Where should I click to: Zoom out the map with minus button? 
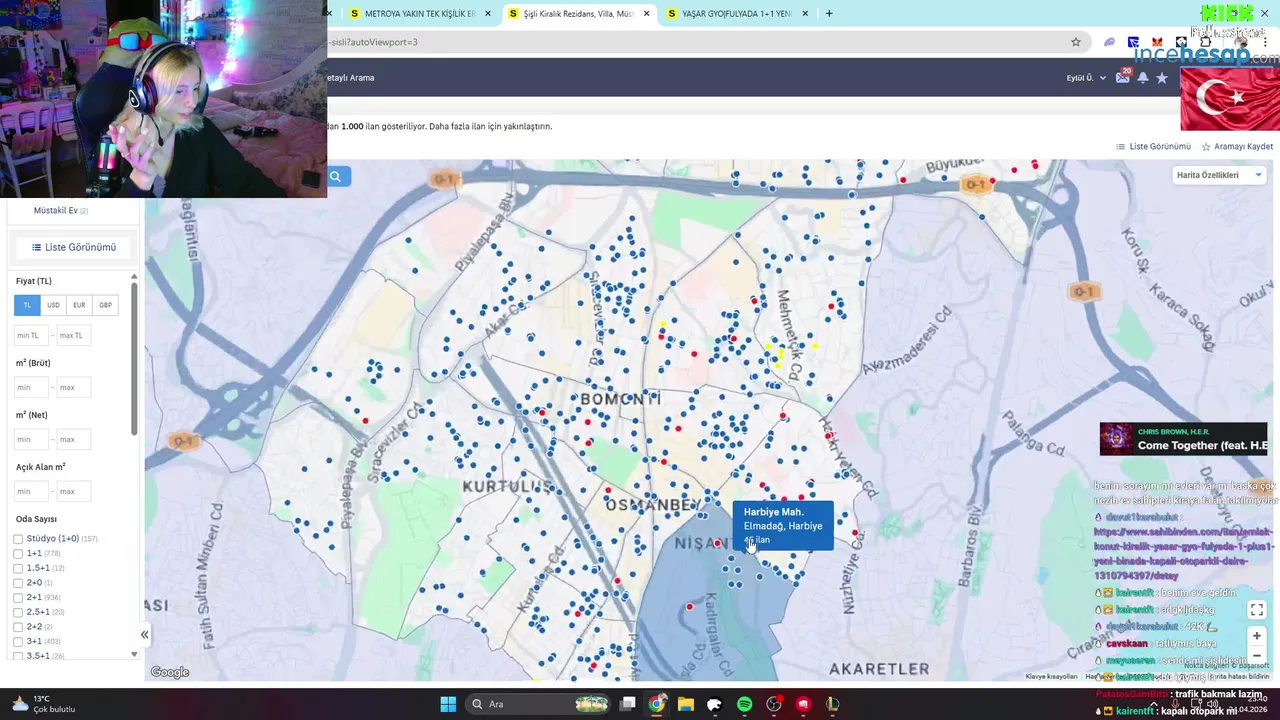pyautogui.click(x=1257, y=656)
